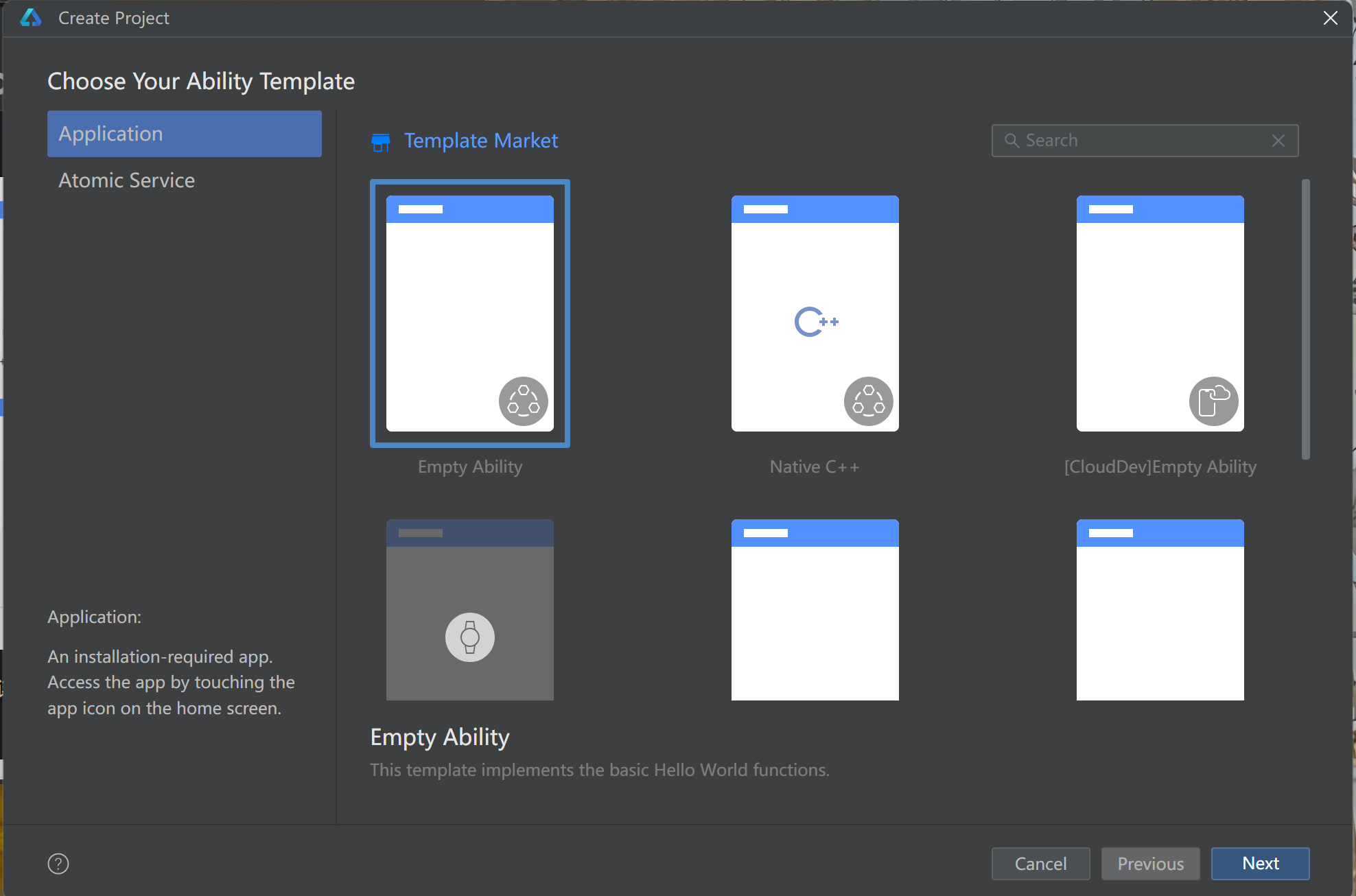Open help with the question mark icon

(58, 864)
